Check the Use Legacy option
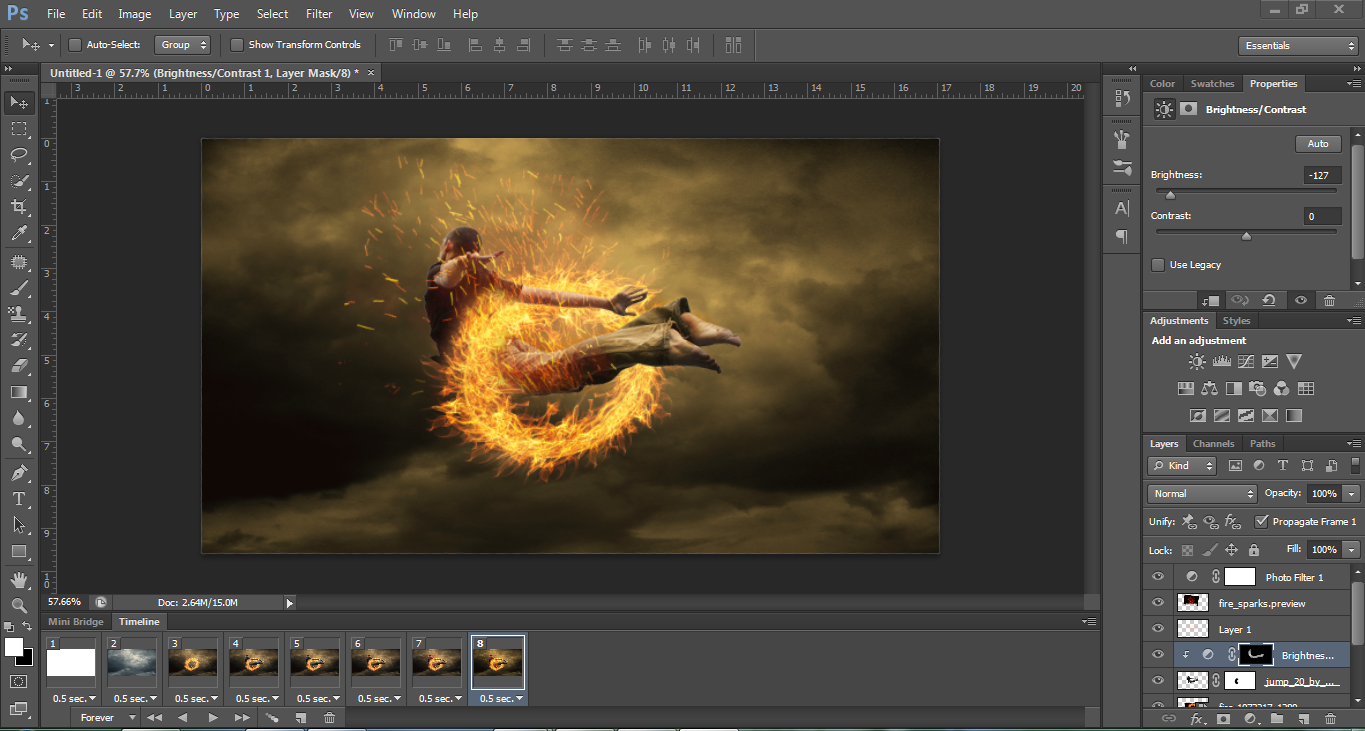The height and width of the screenshot is (731, 1365). tap(1158, 265)
